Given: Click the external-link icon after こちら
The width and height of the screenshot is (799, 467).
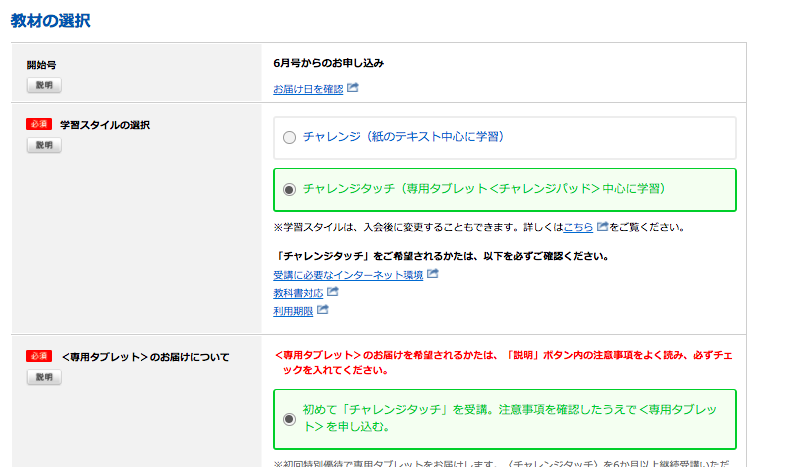Looking at the screenshot, I should click(x=602, y=227).
